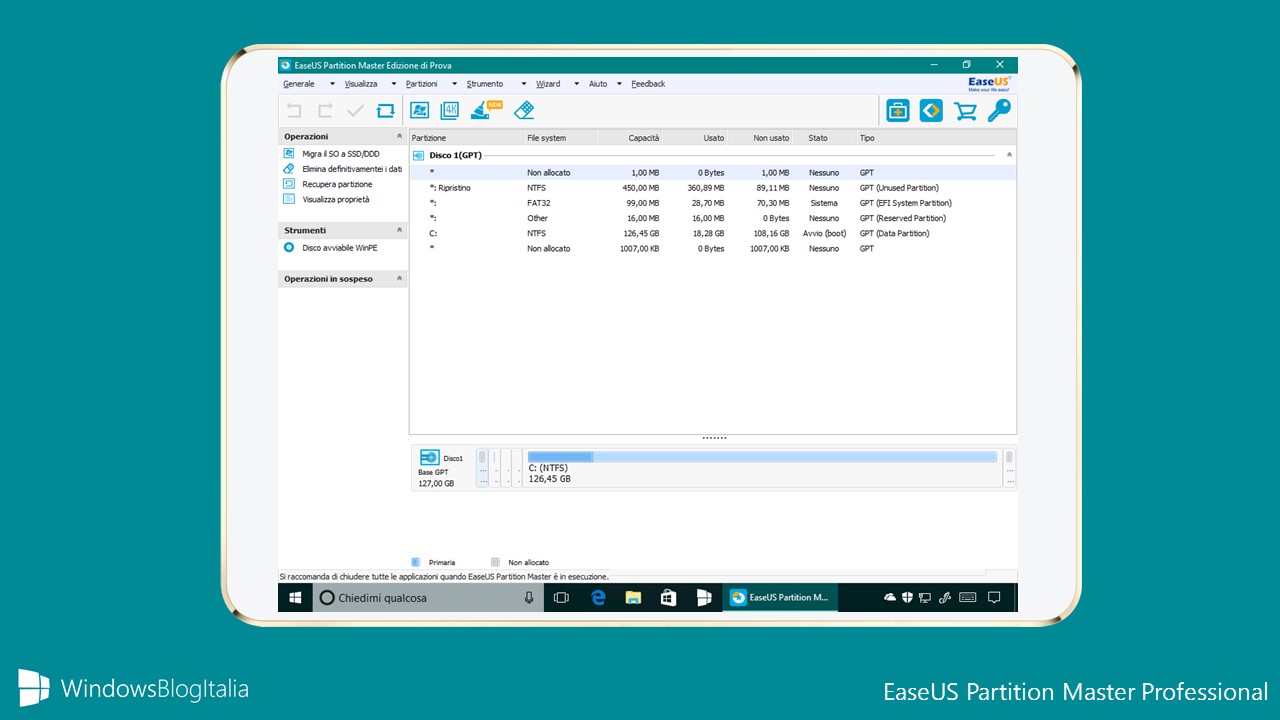Click dropdown arrow after Visualizza
Screen dimensions: 1280x720
point(394,84)
